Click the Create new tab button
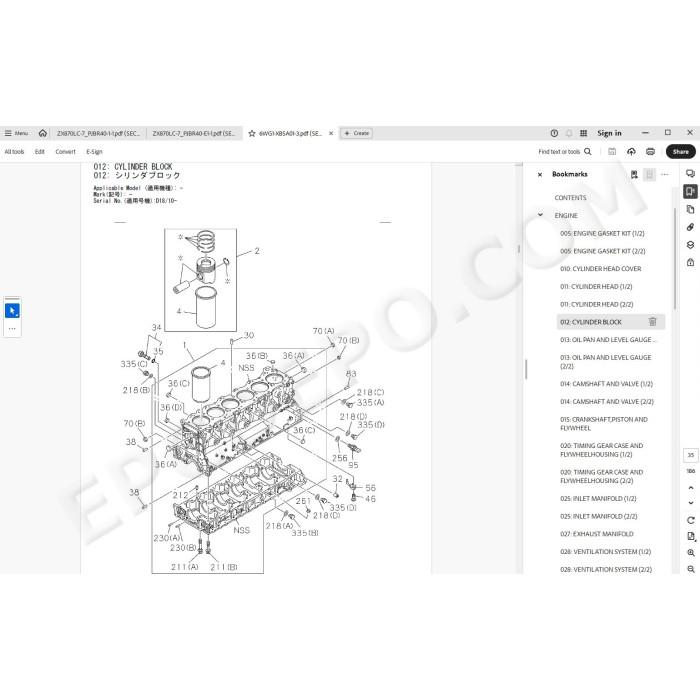 (x=357, y=133)
